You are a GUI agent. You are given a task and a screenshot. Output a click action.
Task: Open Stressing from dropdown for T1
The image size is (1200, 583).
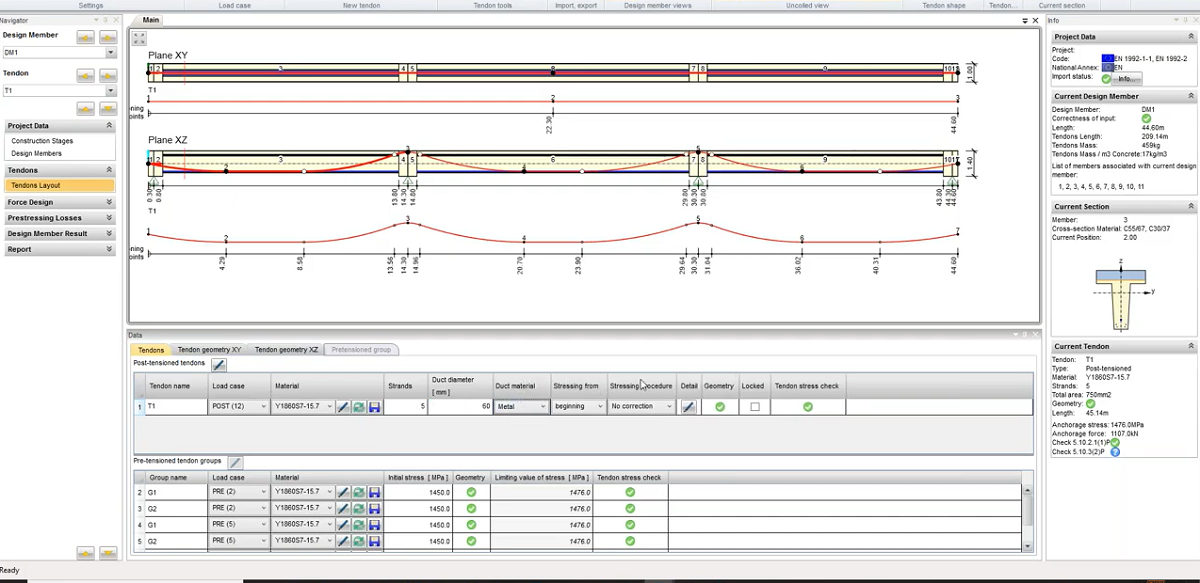pos(600,407)
